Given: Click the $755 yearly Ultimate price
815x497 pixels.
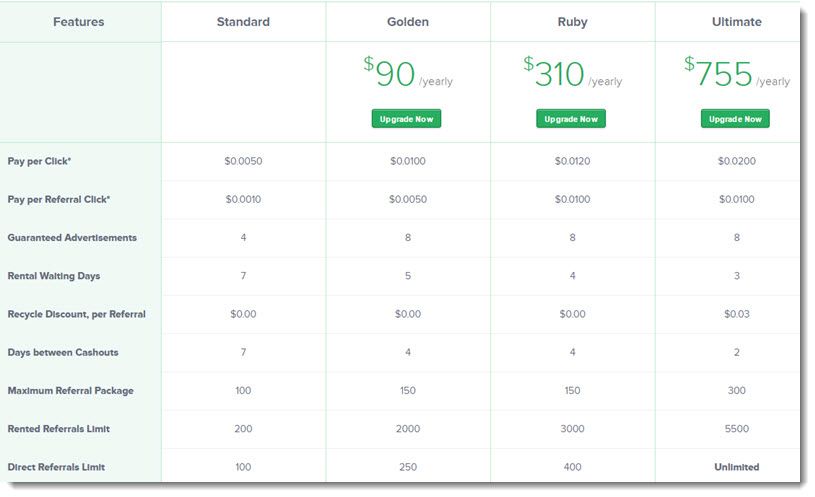Looking at the screenshot, I should point(737,73).
